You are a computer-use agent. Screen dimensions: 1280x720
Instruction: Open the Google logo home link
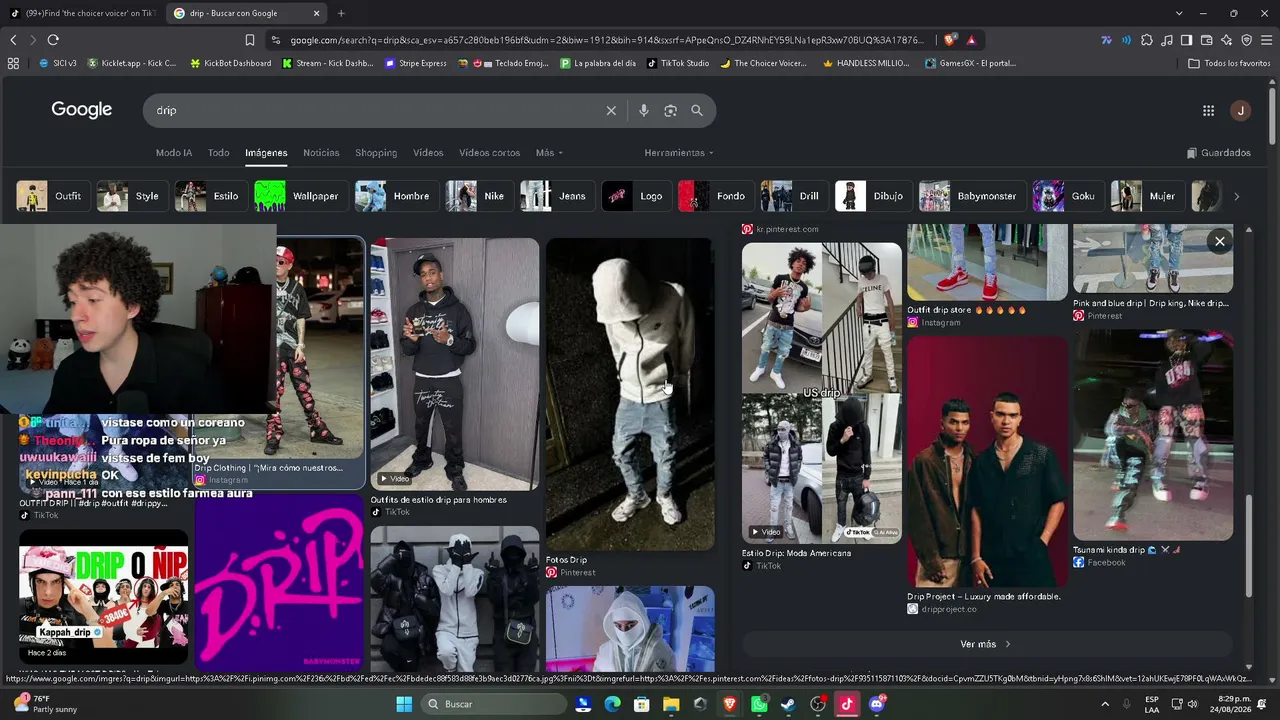tap(82, 110)
